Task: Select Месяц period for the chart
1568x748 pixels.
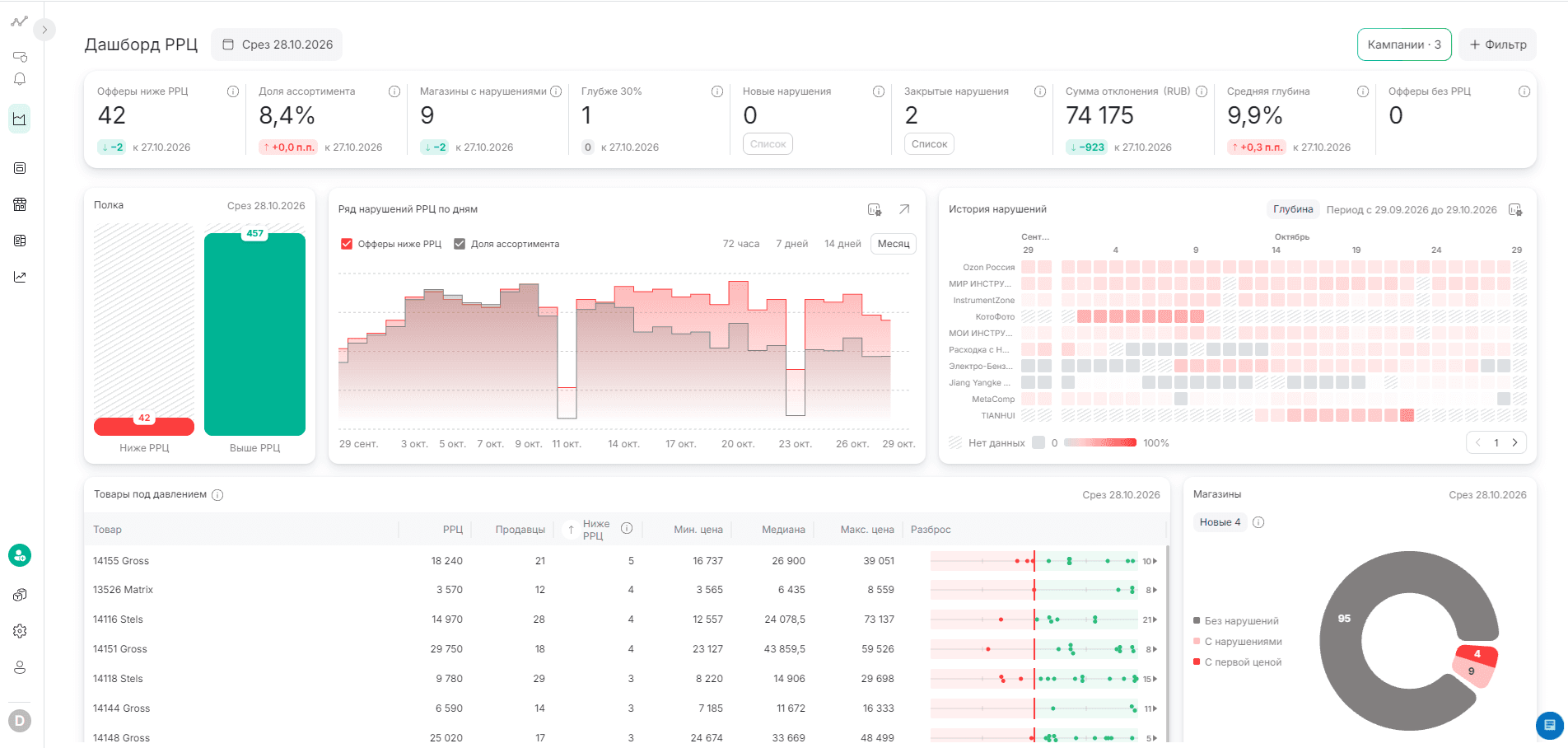Action: pos(894,244)
